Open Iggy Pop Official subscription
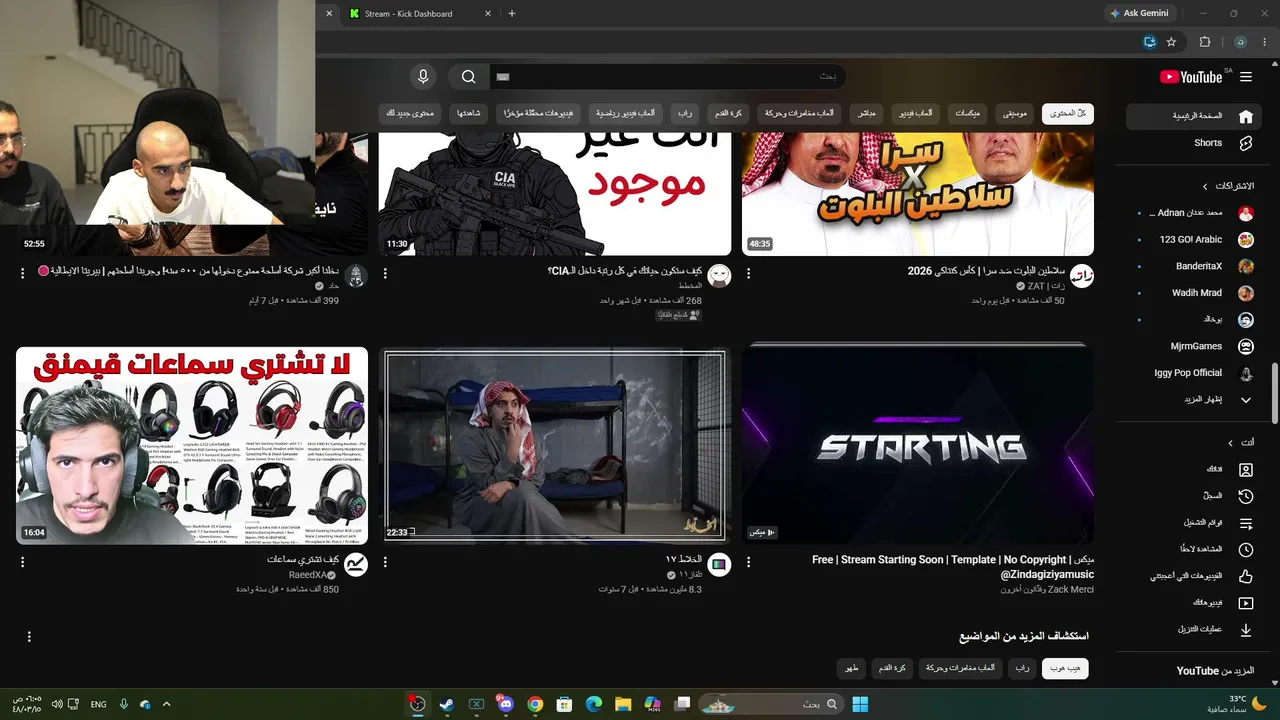Image resolution: width=1280 pixels, height=720 pixels. pos(1192,373)
